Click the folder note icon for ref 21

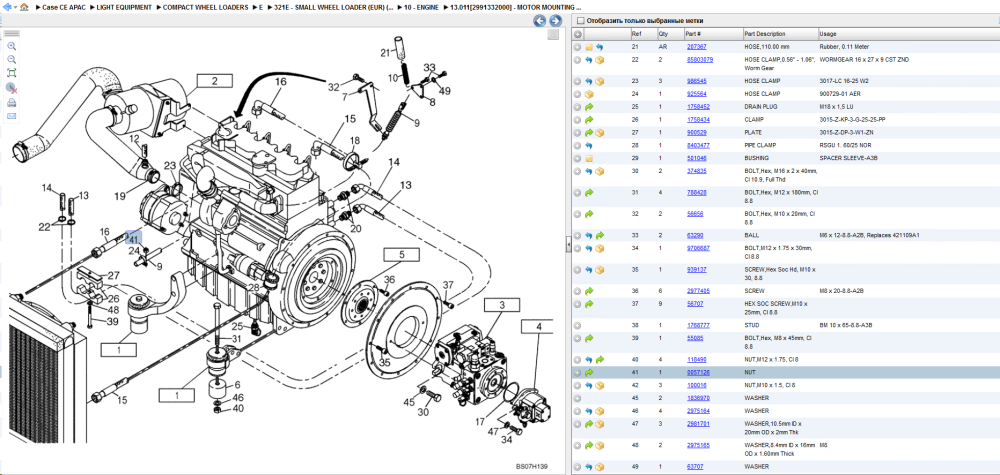coord(589,47)
